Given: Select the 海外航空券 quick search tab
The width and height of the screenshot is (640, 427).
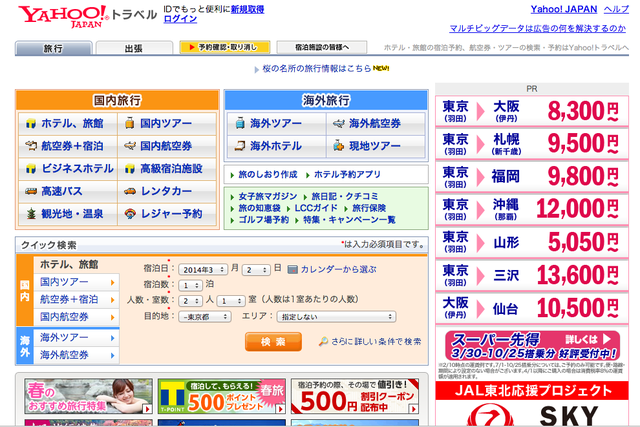Looking at the screenshot, I should pos(76,355).
